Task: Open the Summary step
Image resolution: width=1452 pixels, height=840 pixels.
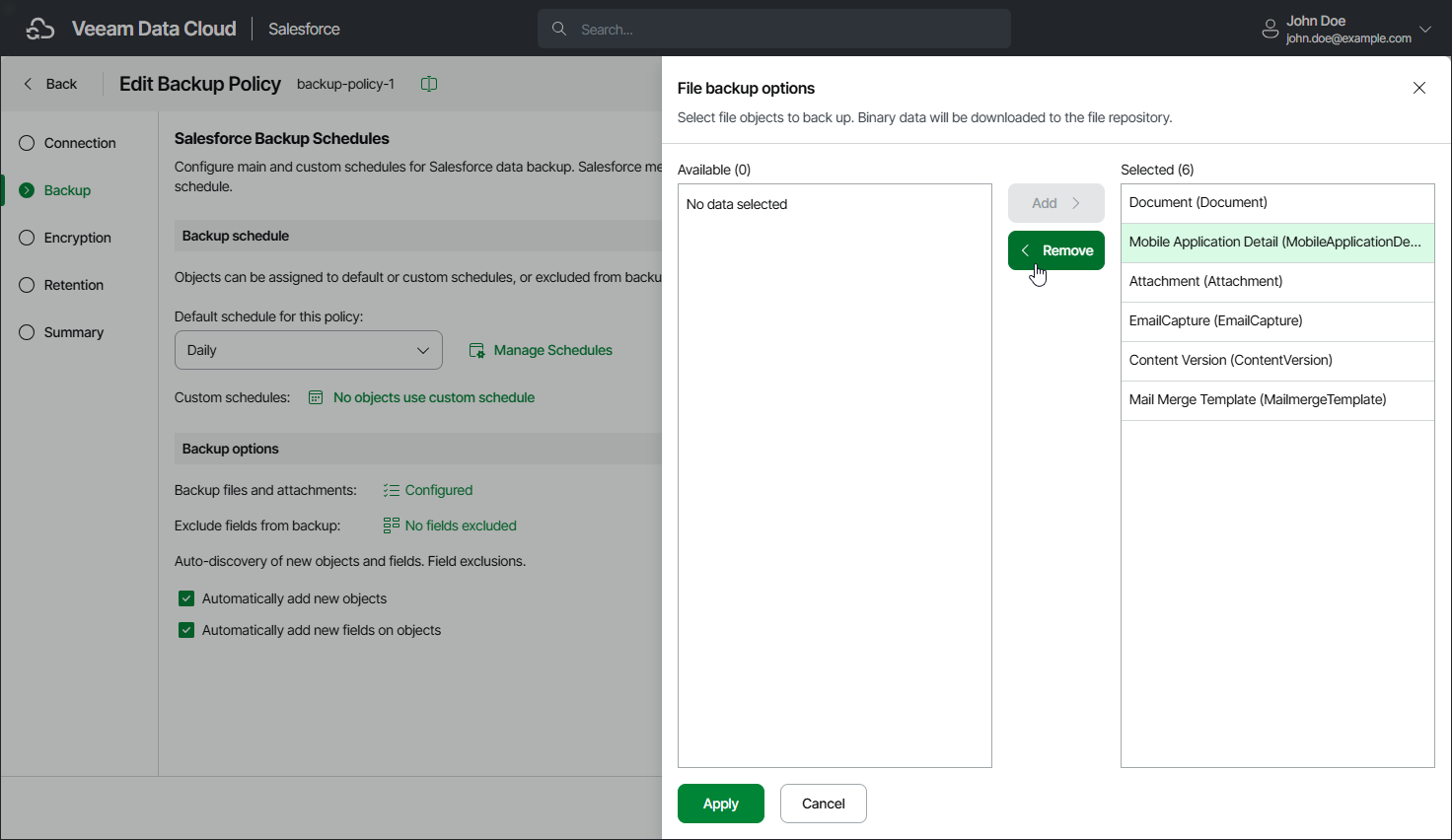Action: [x=61, y=332]
